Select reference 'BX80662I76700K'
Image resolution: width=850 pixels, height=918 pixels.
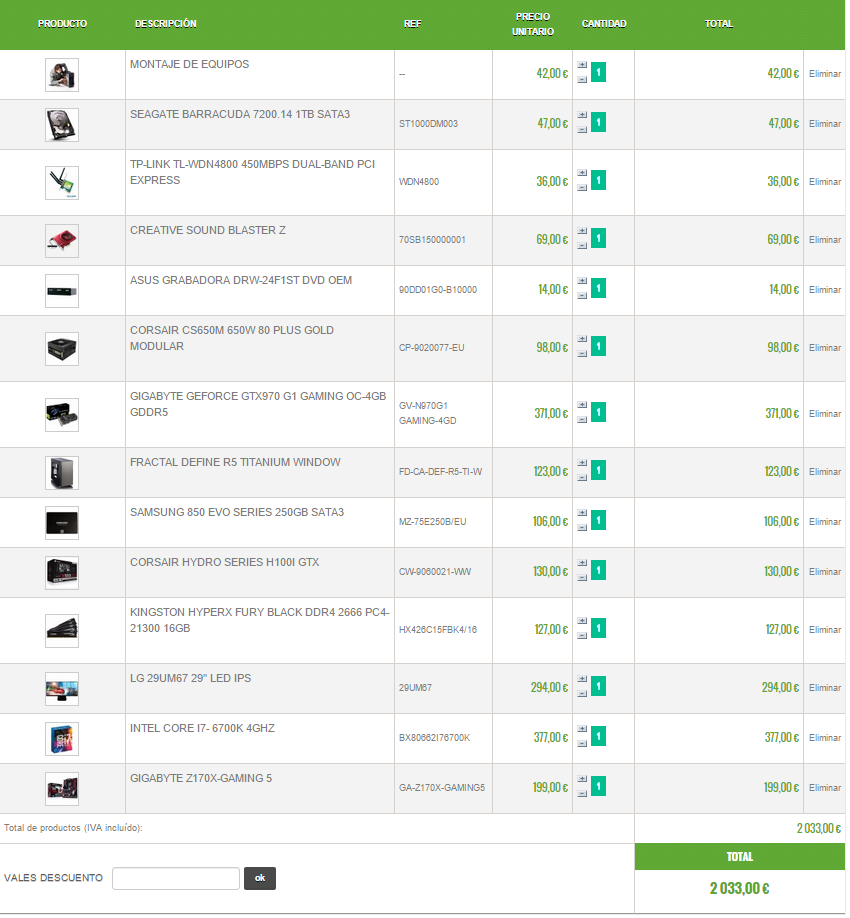[x=434, y=738]
